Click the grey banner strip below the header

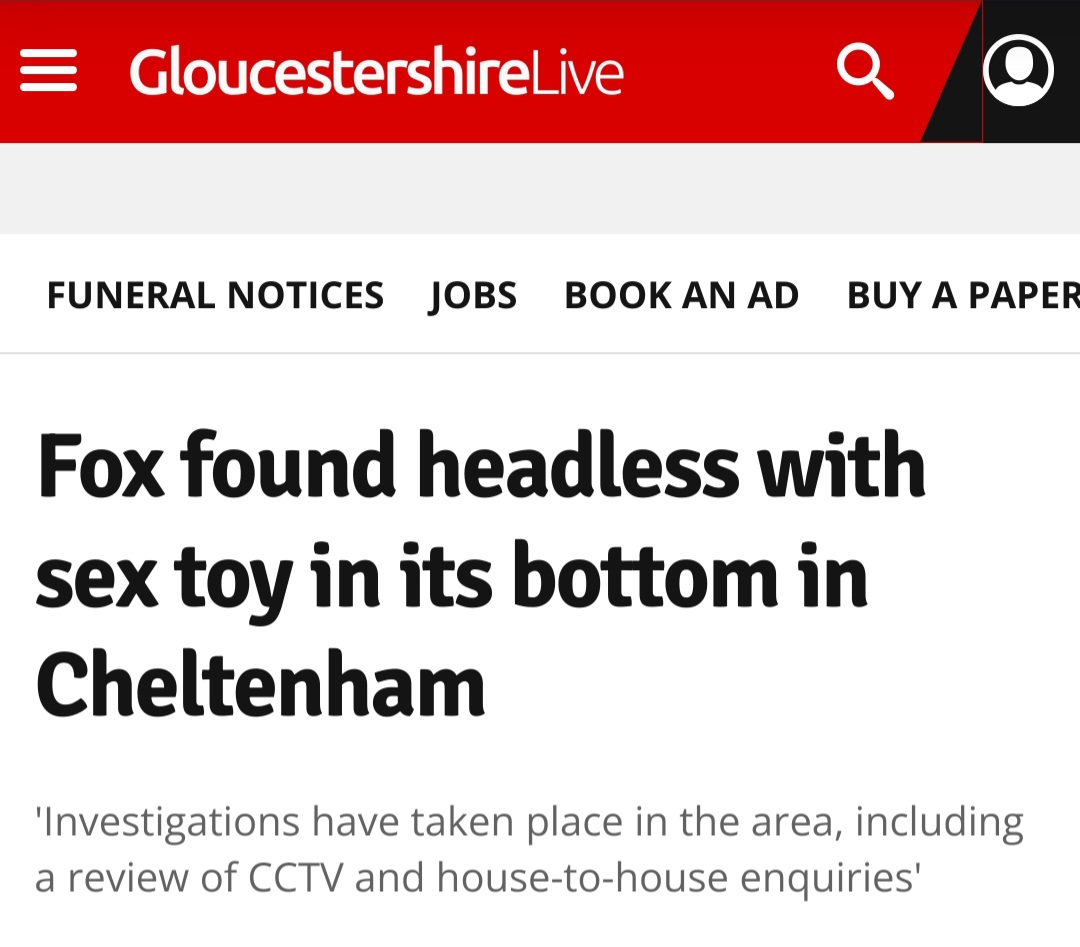pyautogui.click(x=540, y=188)
